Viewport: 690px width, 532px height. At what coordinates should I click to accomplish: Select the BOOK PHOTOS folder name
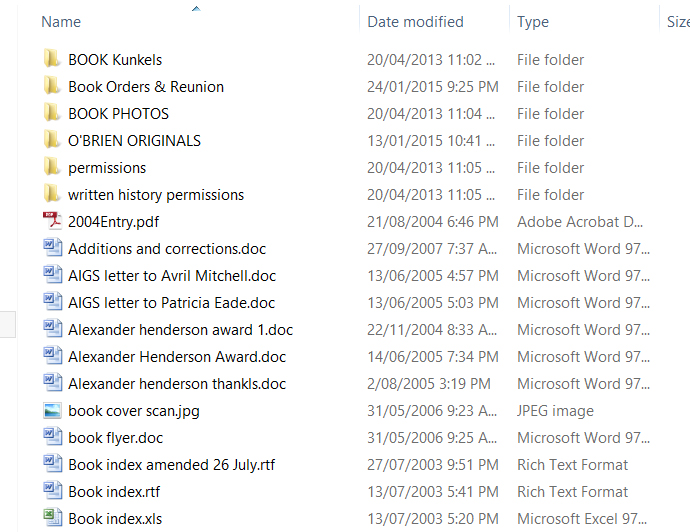point(118,114)
